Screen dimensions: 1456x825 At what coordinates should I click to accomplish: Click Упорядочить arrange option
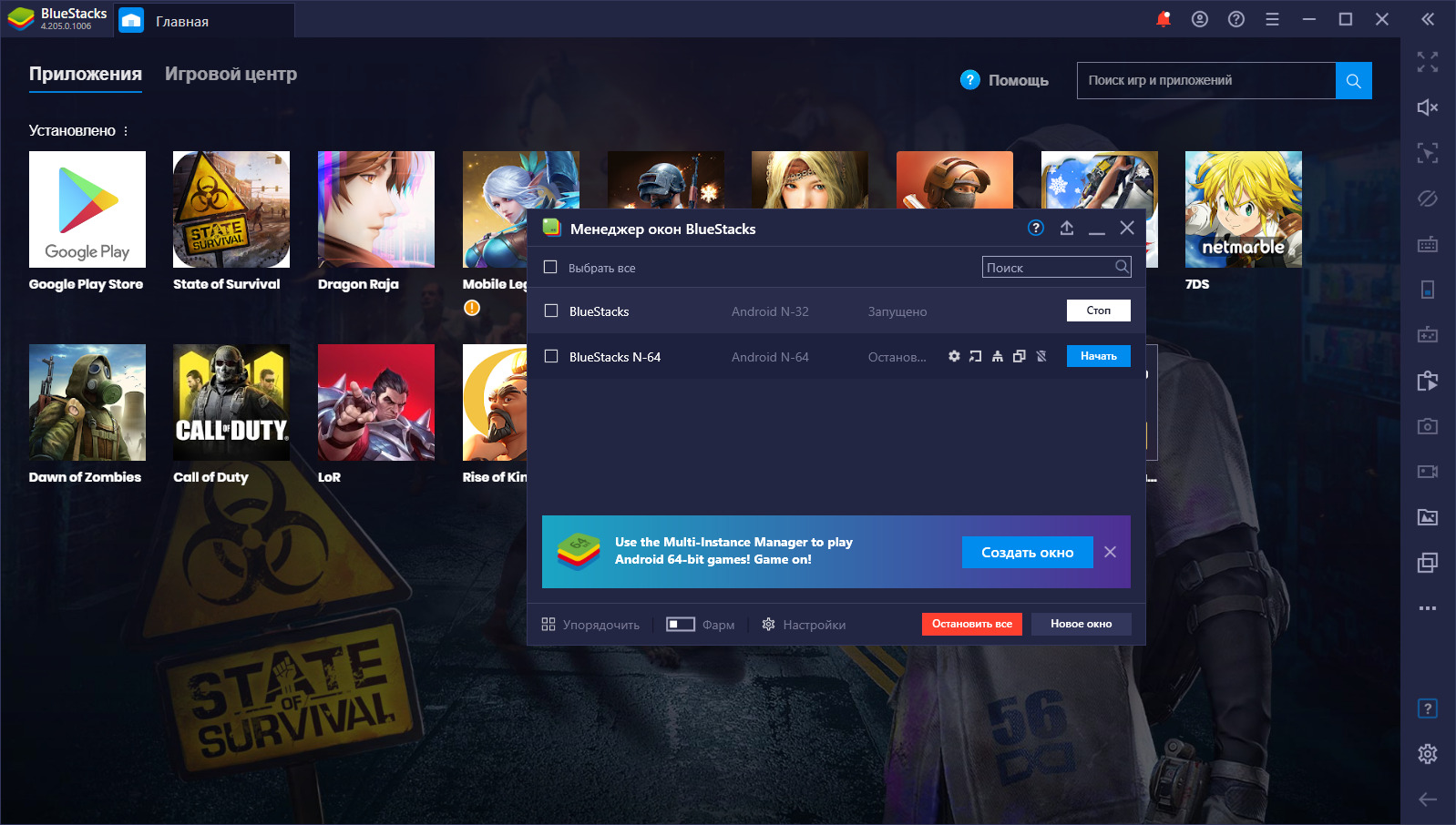(590, 625)
